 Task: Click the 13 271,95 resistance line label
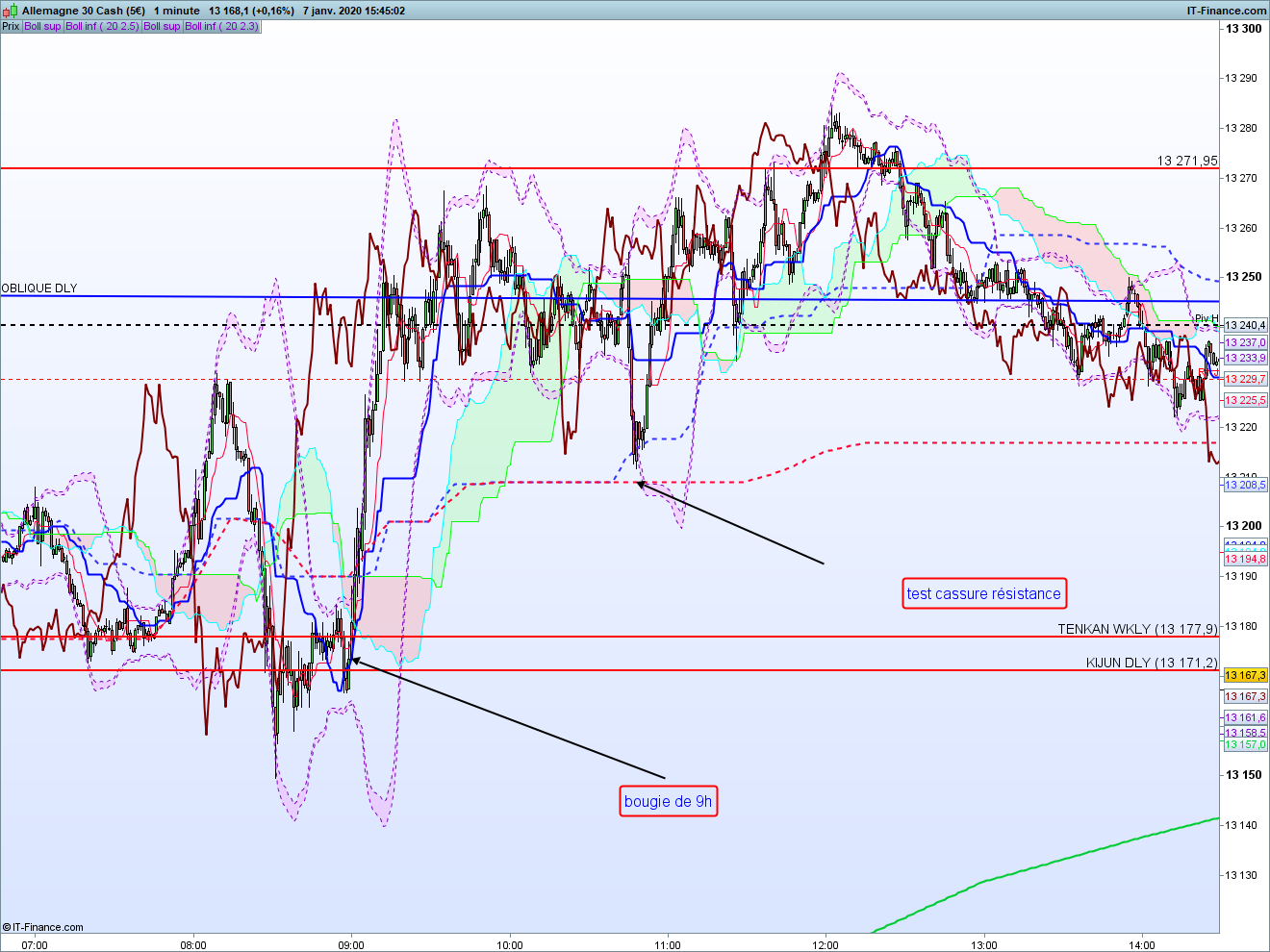point(1187,161)
